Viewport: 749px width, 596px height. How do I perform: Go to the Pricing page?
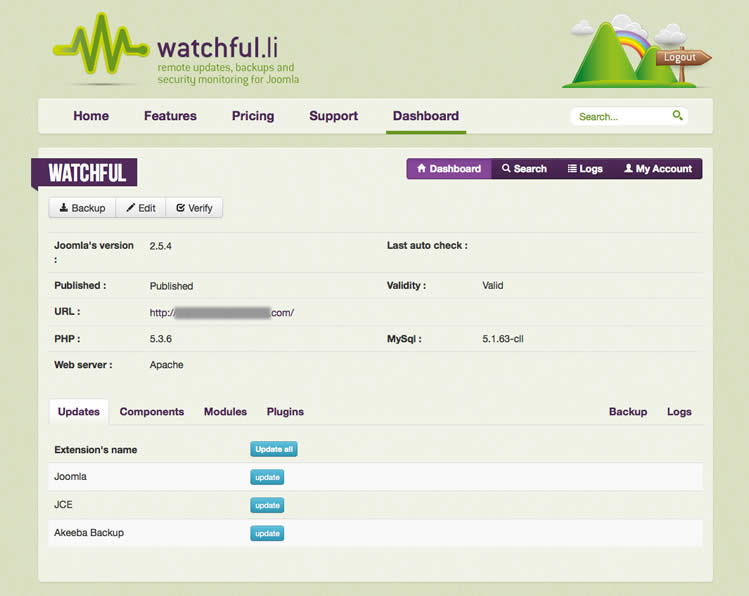pos(253,116)
